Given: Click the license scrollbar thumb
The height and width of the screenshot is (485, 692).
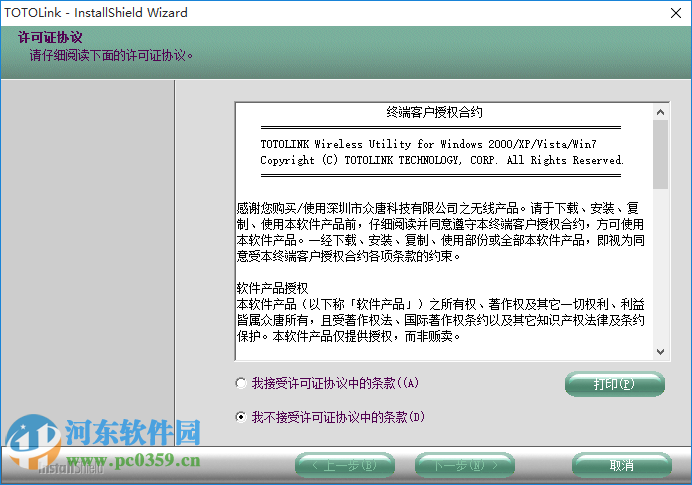Looking at the screenshot, I should (661, 154).
